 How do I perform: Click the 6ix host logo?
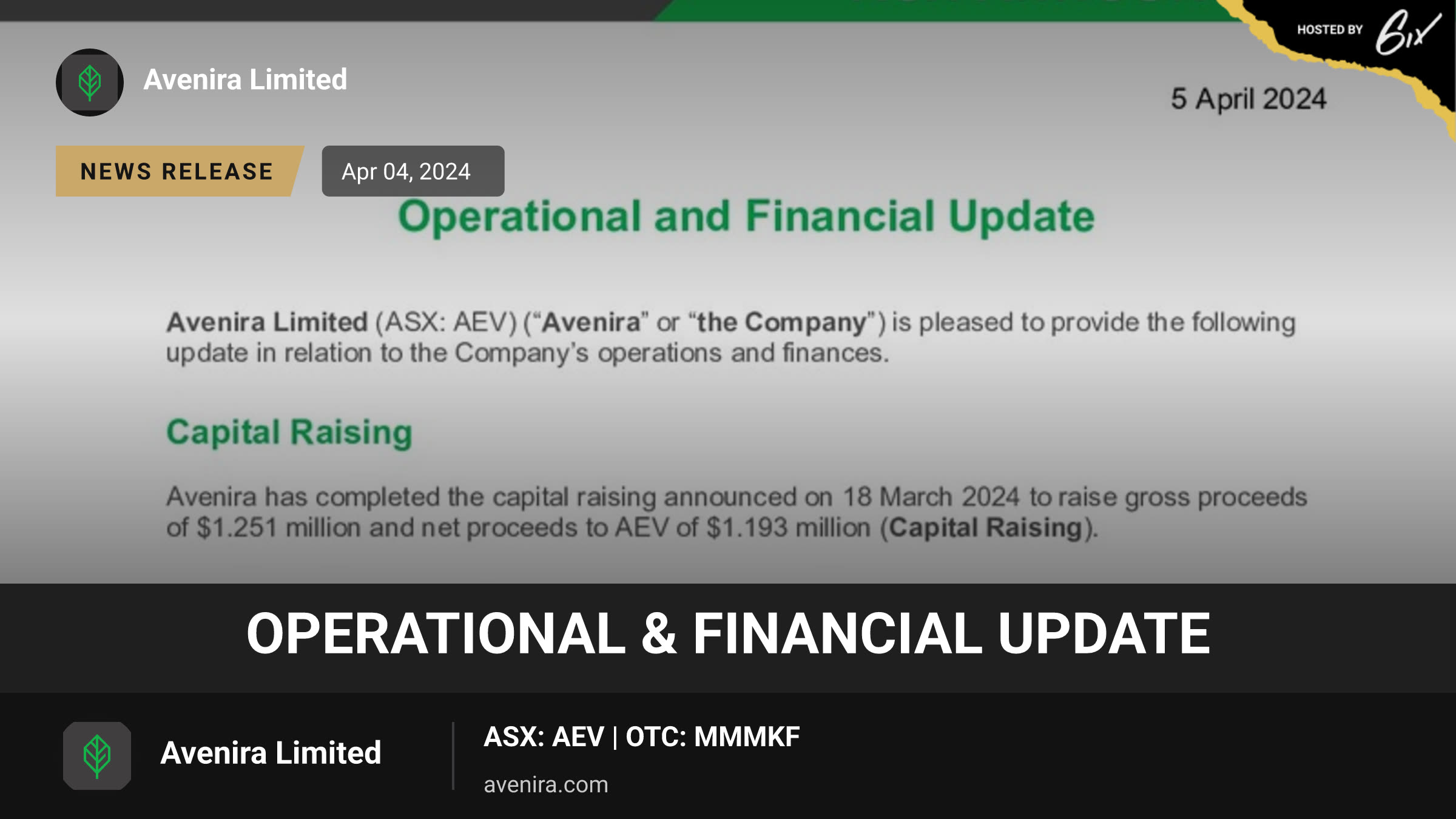tap(1408, 32)
